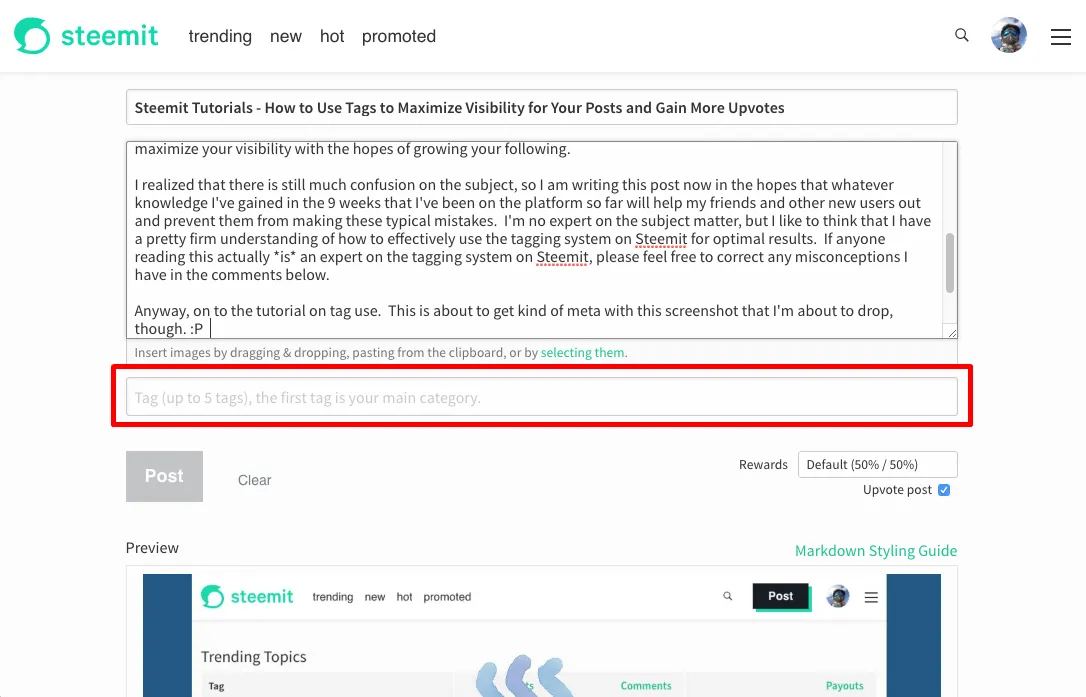
Task: Click the tag input field
Action: point(542,397)
